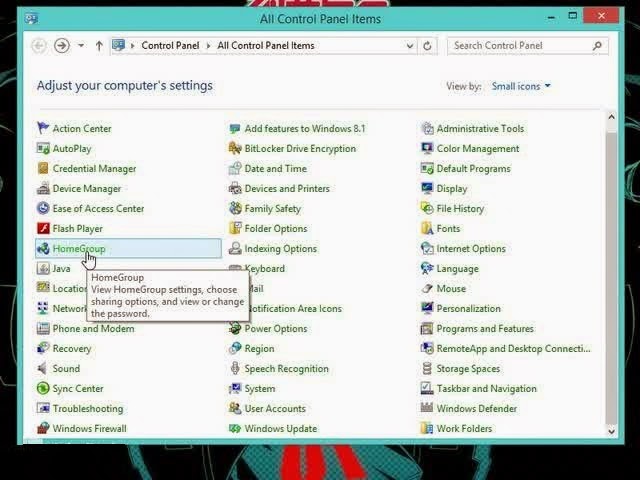
Task: Open RemoteApp and Desktop Connections link
Action: 513,349
